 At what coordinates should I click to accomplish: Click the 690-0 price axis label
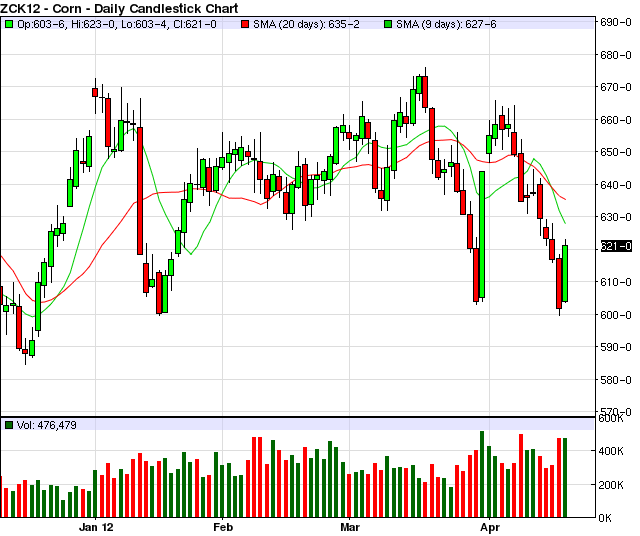click(x=616, y=22)
